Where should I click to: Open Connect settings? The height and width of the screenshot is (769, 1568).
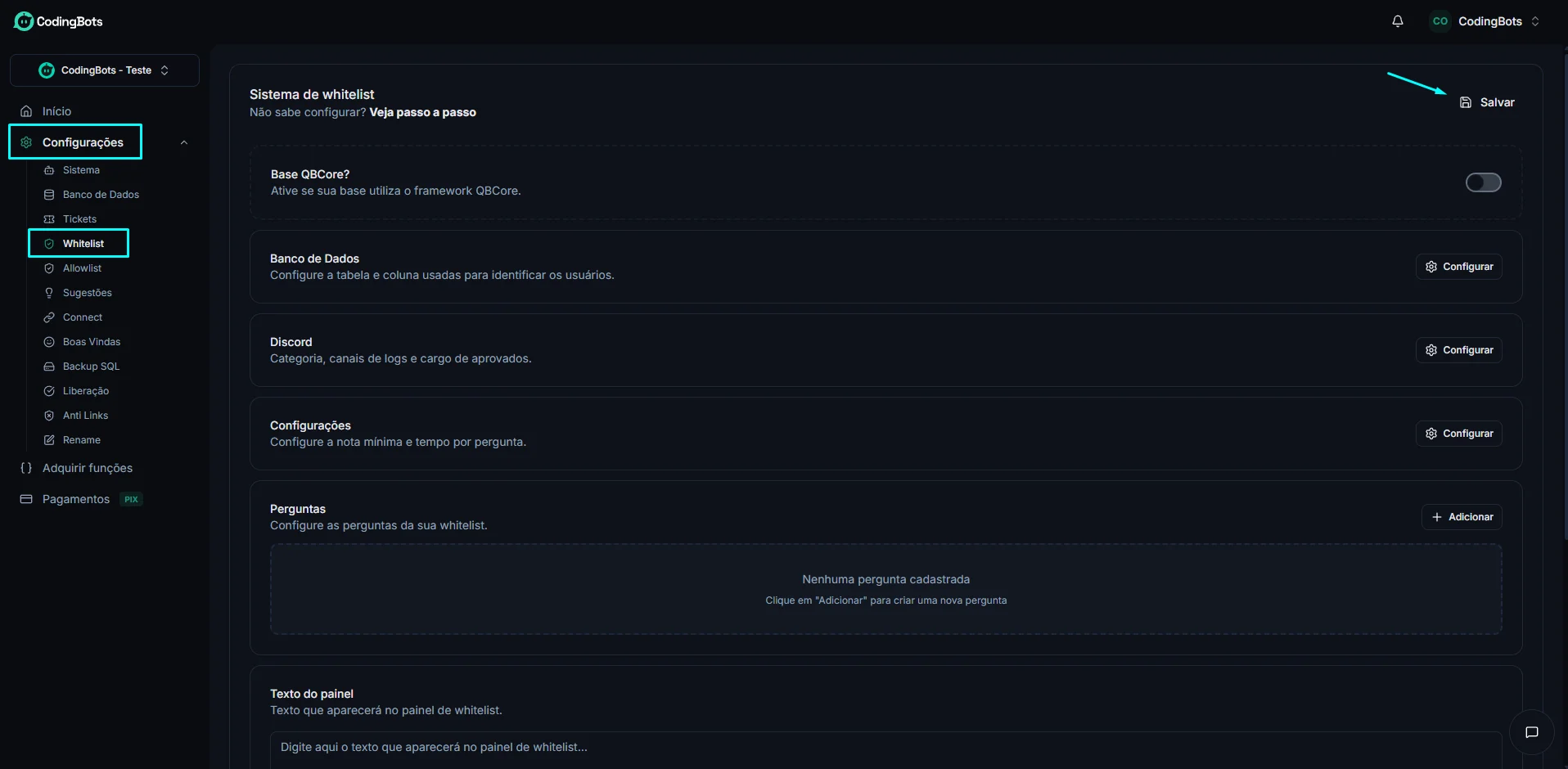pos(83,317)
